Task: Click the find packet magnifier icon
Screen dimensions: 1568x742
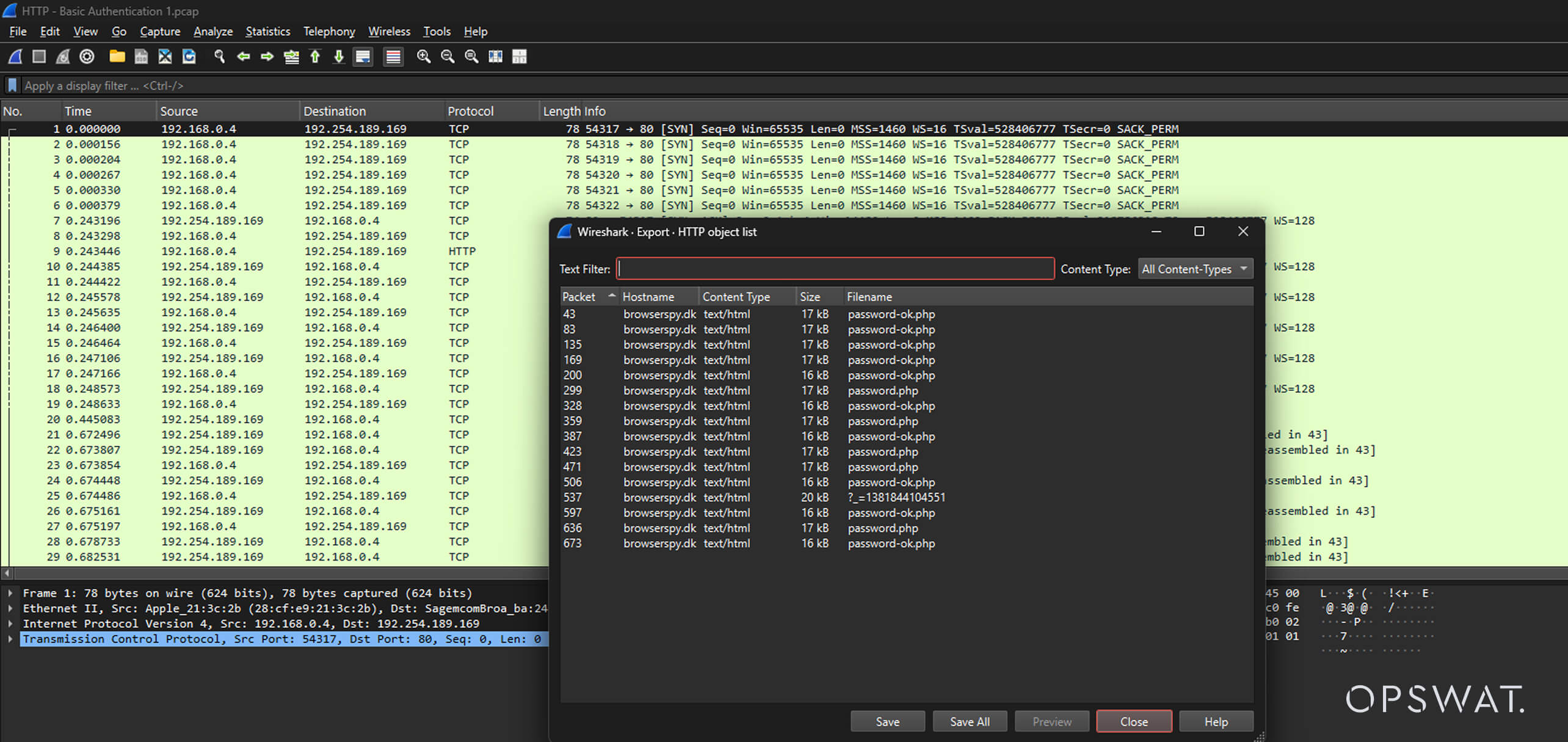Action: click(x=219, y=57)
